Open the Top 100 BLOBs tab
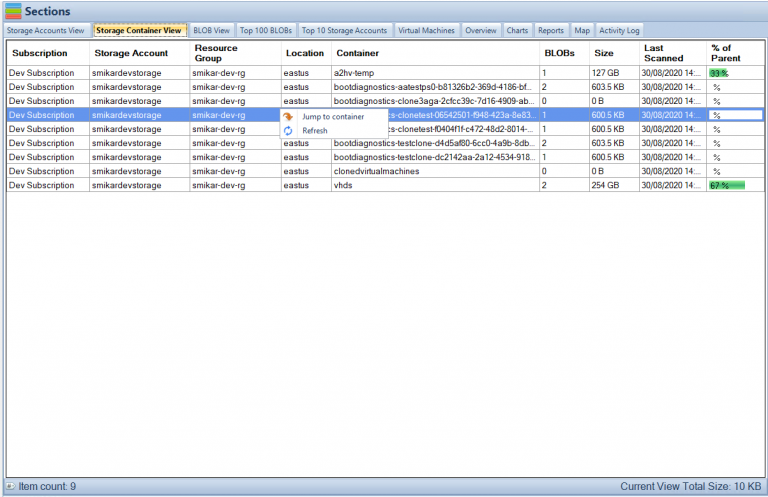 tap(266, 30)
